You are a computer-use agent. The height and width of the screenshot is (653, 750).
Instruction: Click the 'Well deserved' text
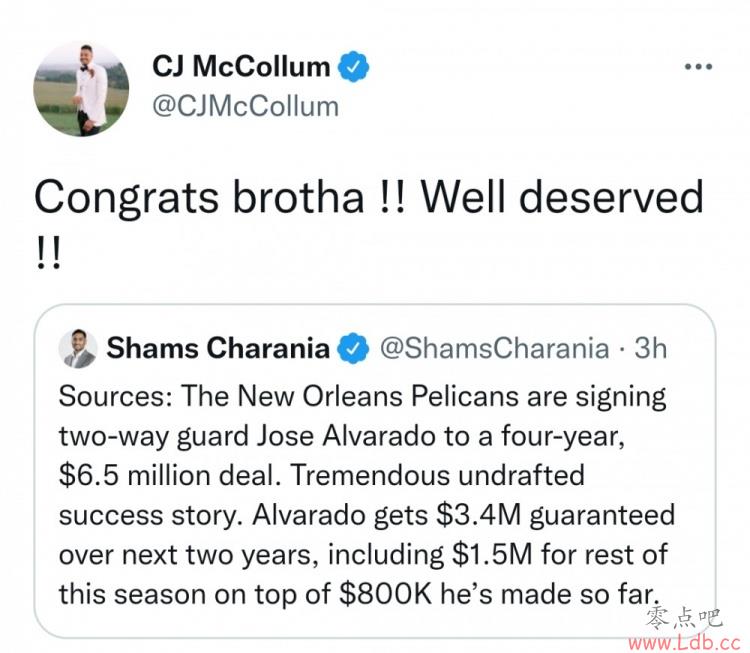[562, 197]
